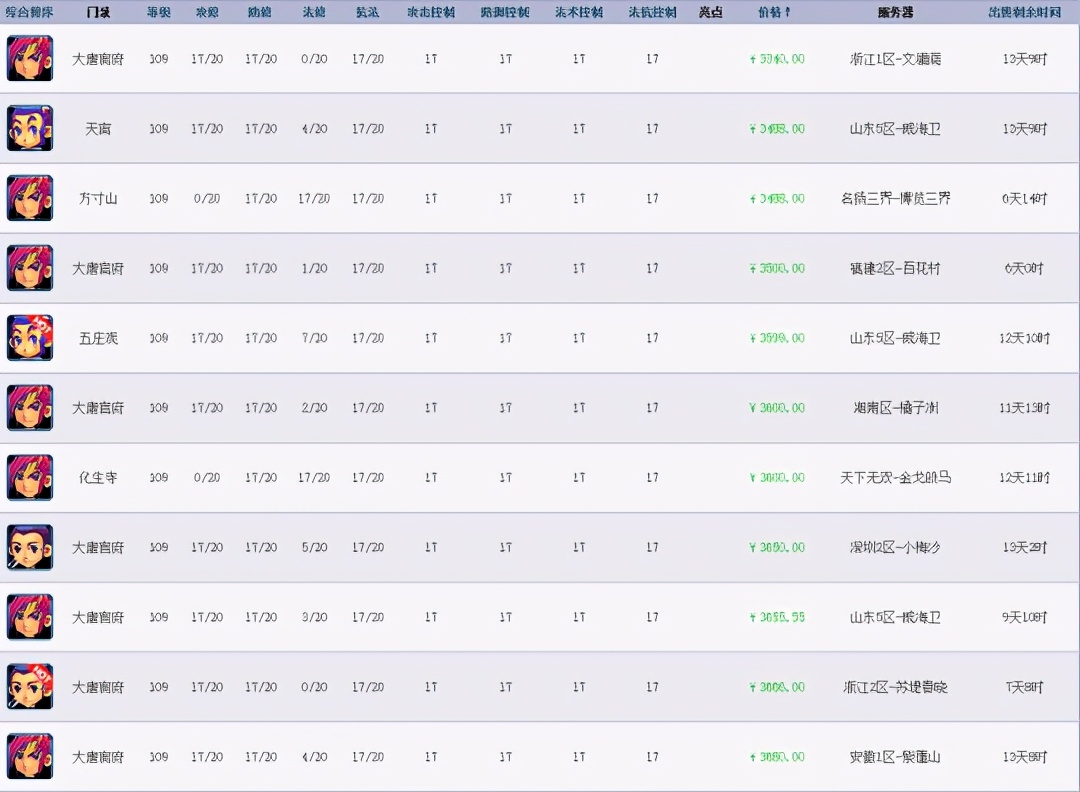Open the 天宫 character avatar
Image resolution: width=1080 pixels, height=792 pixels.
click(30, 128)
